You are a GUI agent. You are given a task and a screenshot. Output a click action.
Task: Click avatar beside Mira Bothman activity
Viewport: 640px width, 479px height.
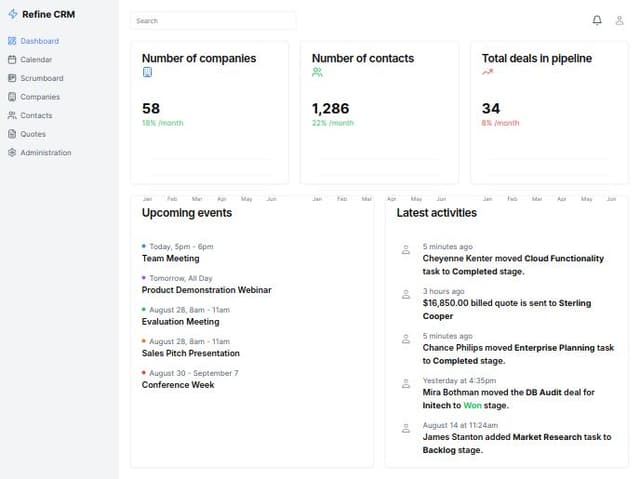[406, 383]
